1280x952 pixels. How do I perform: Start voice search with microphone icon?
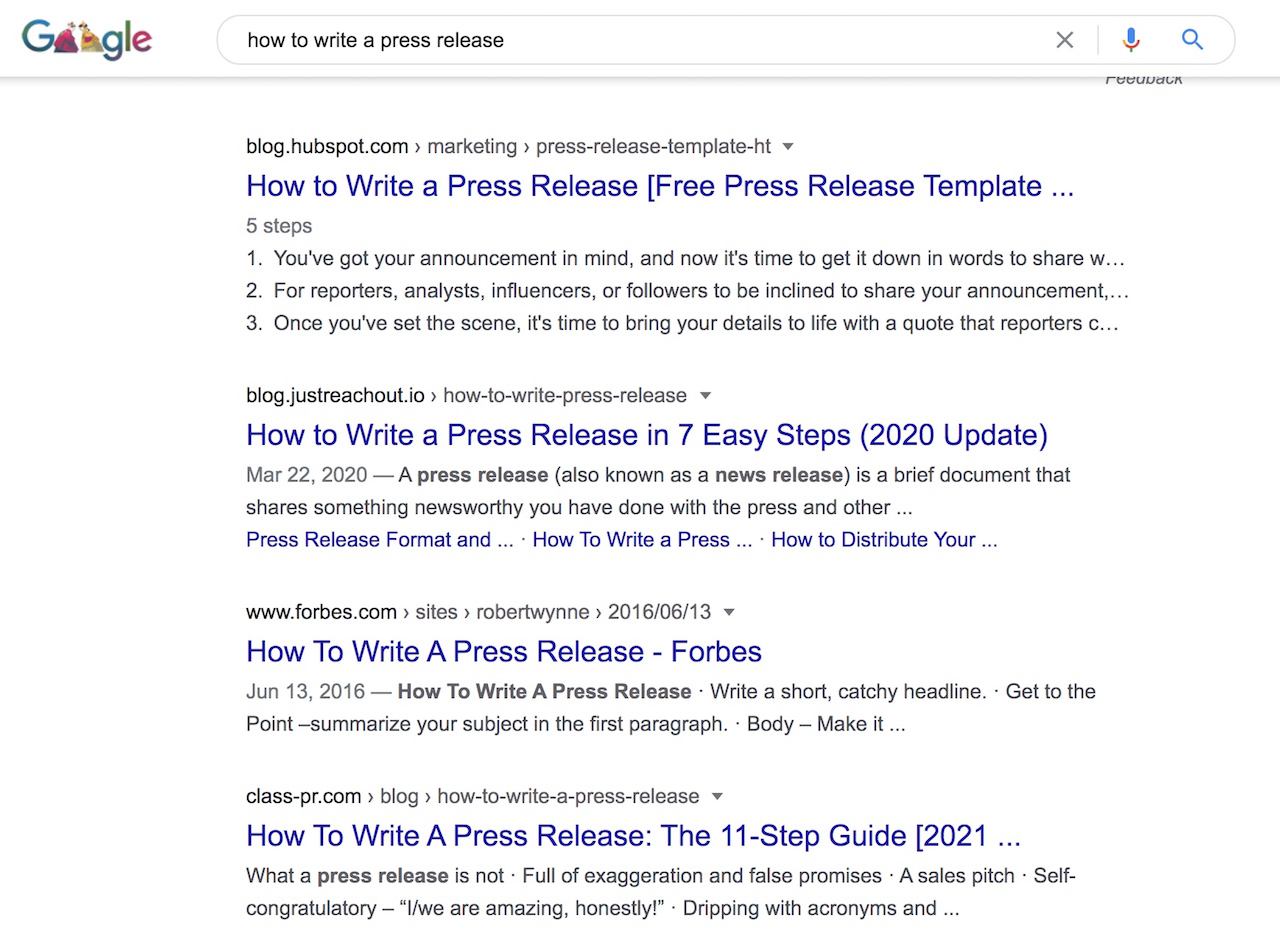(1131, 40)
